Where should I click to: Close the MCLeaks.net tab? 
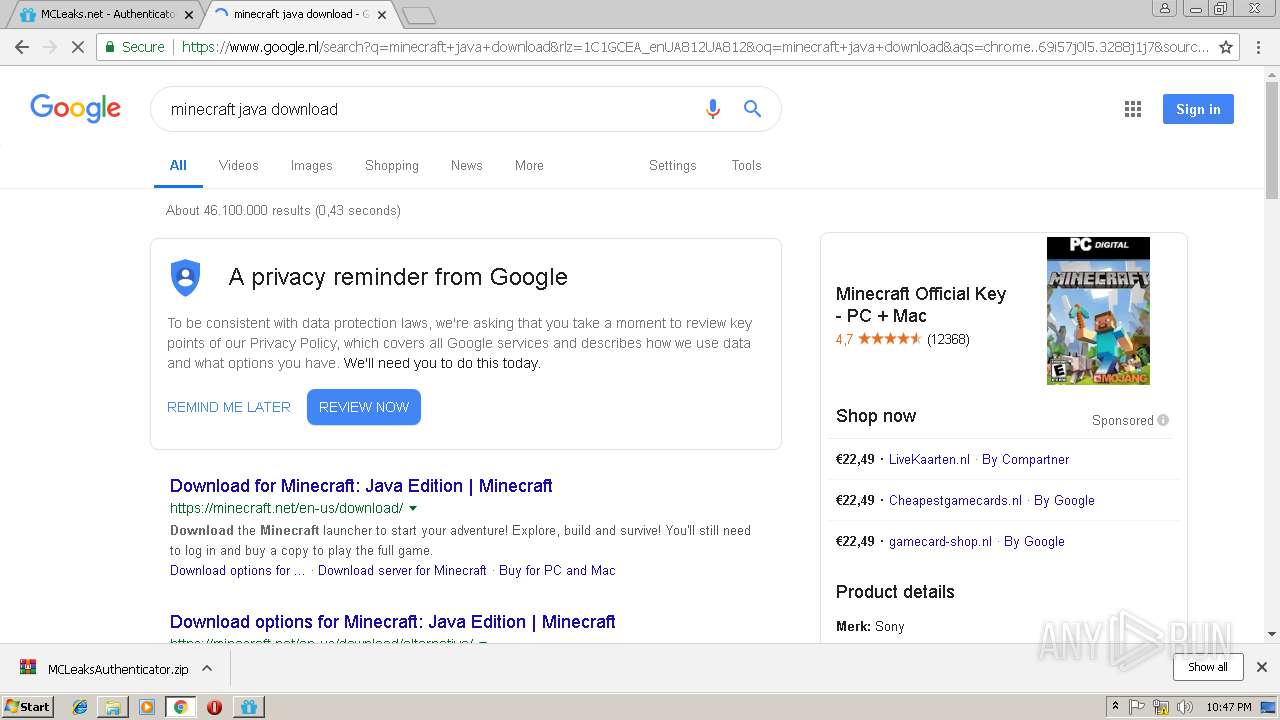point(189,15)
